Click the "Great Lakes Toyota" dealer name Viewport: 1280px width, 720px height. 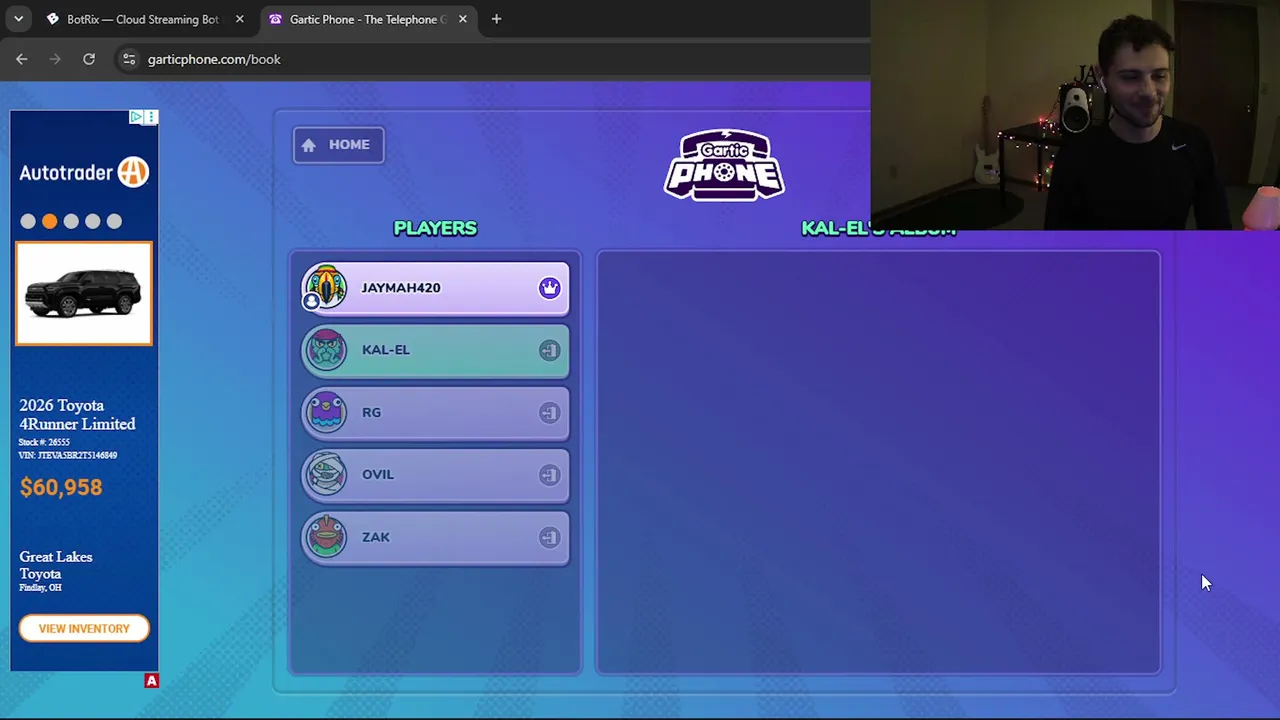[x=55, y=565]
